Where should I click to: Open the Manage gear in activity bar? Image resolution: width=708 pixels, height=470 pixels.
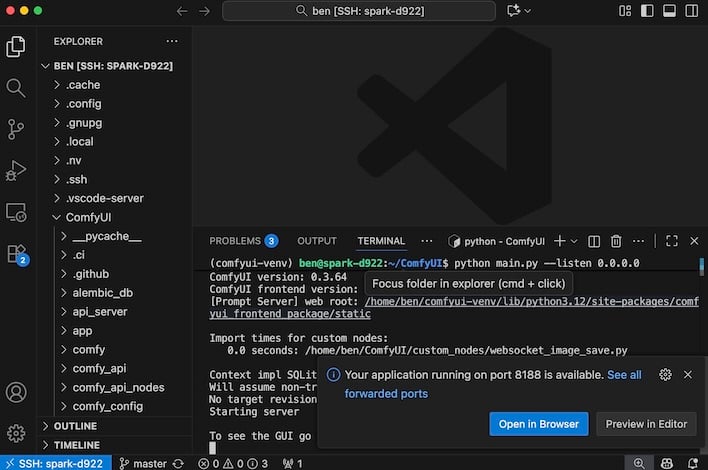click(x=16, y=433)
